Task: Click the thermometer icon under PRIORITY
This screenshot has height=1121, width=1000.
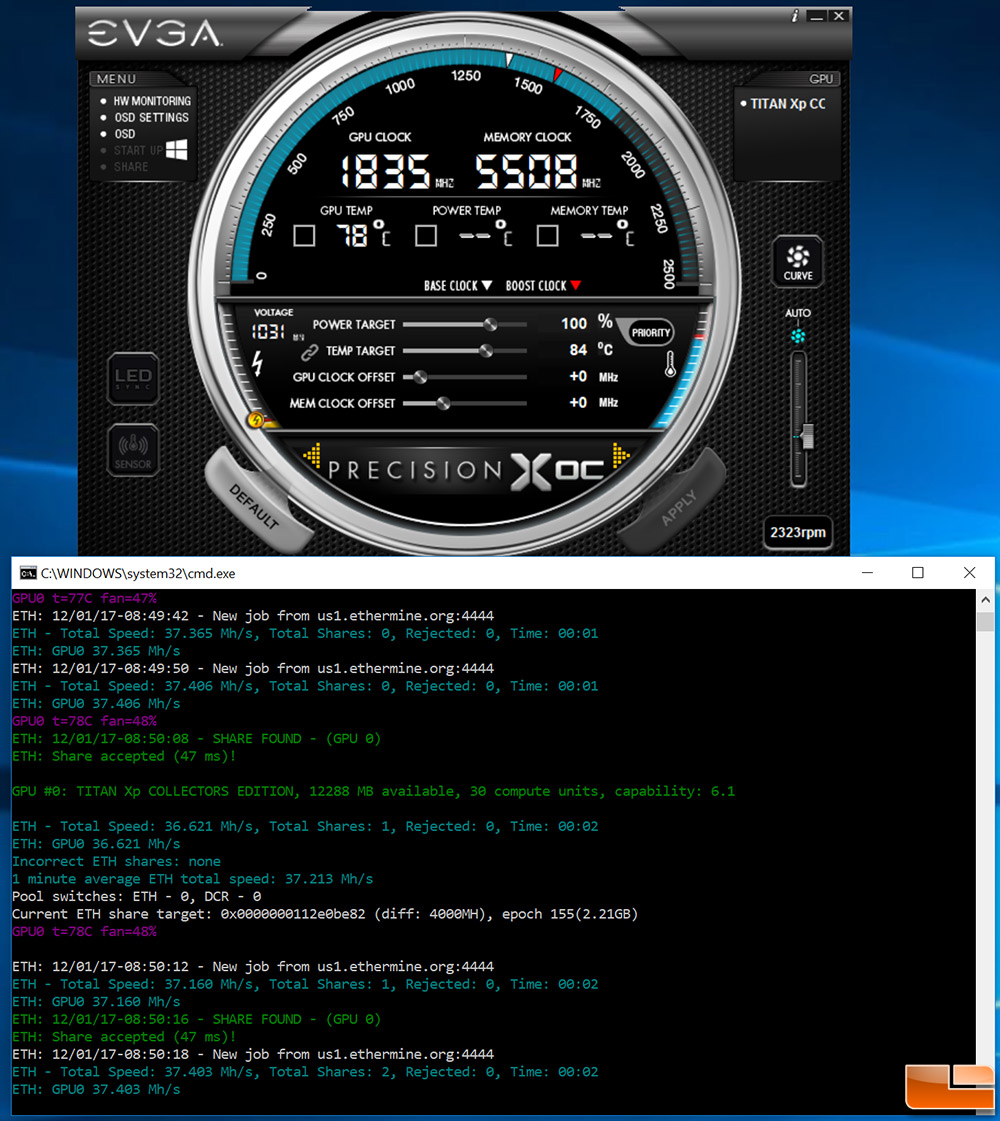Action: pyautogui.click(x=670, y=365)
